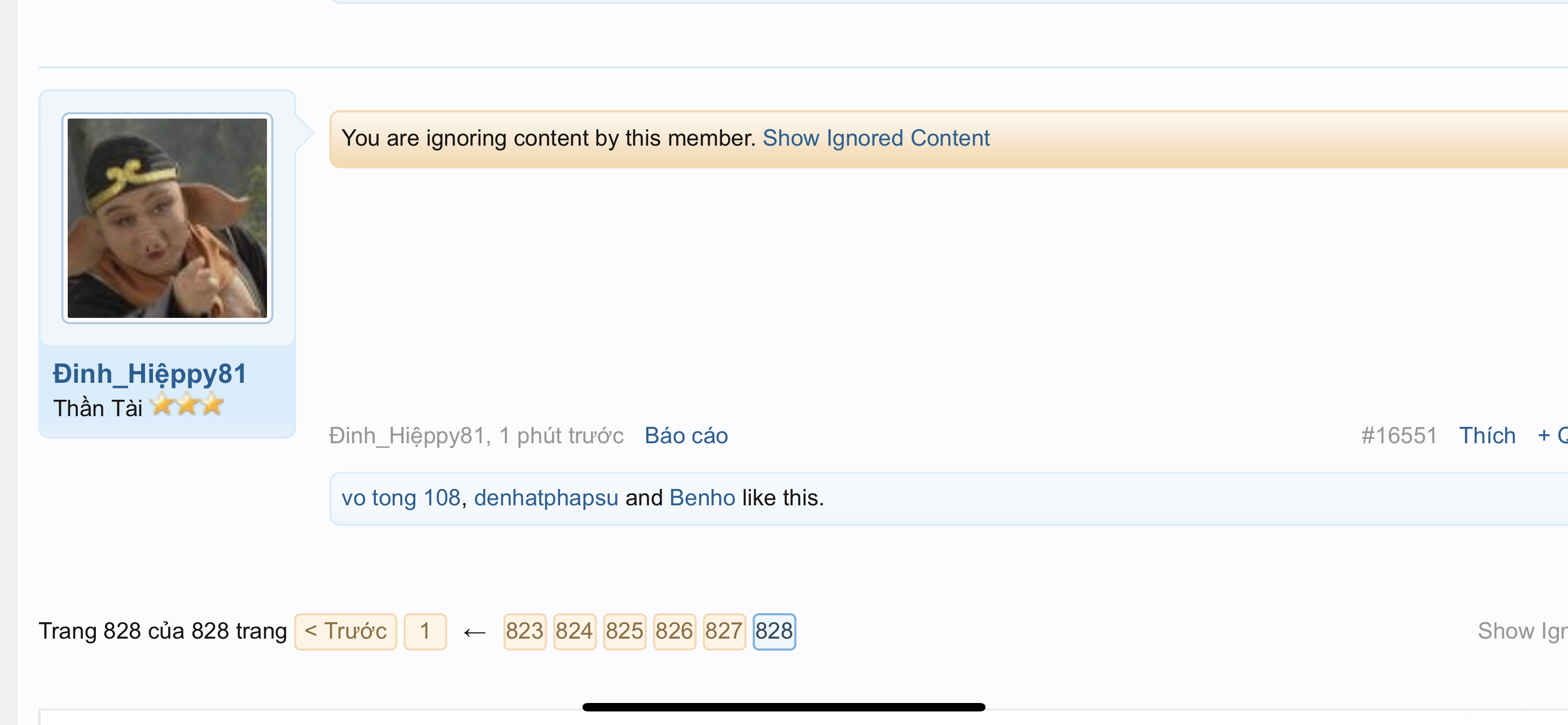The image size is (1568, 725).
Task: Open Benho profile link
Action: (702, 498)
